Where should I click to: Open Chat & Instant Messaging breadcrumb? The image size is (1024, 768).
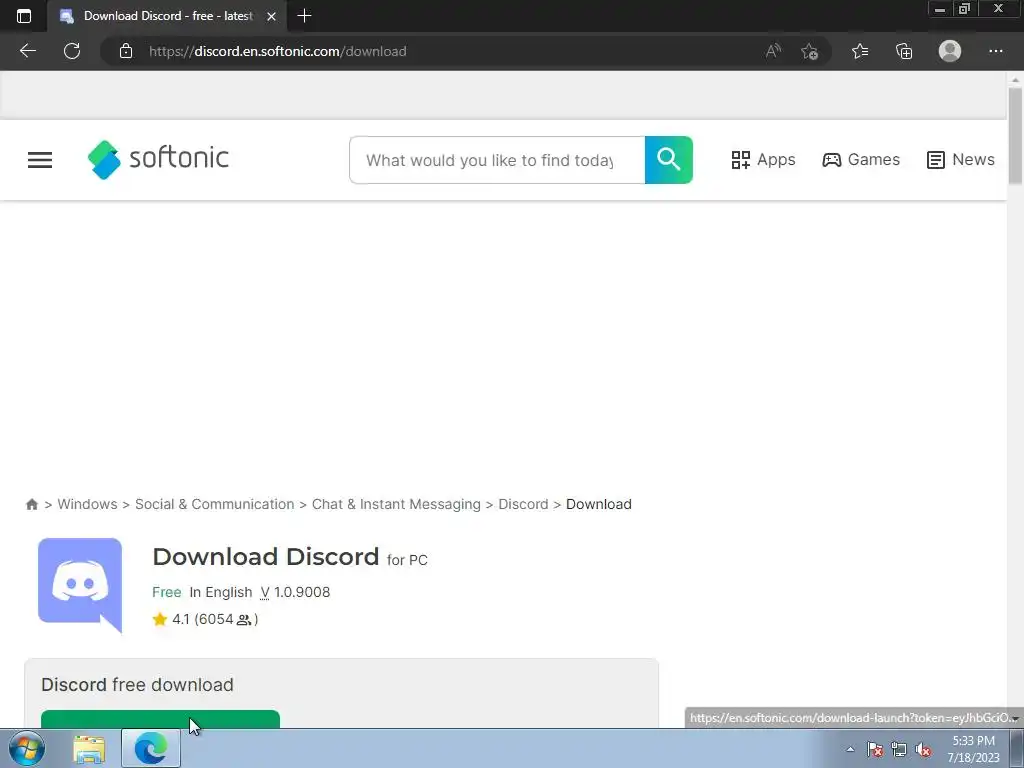point(396,504)
